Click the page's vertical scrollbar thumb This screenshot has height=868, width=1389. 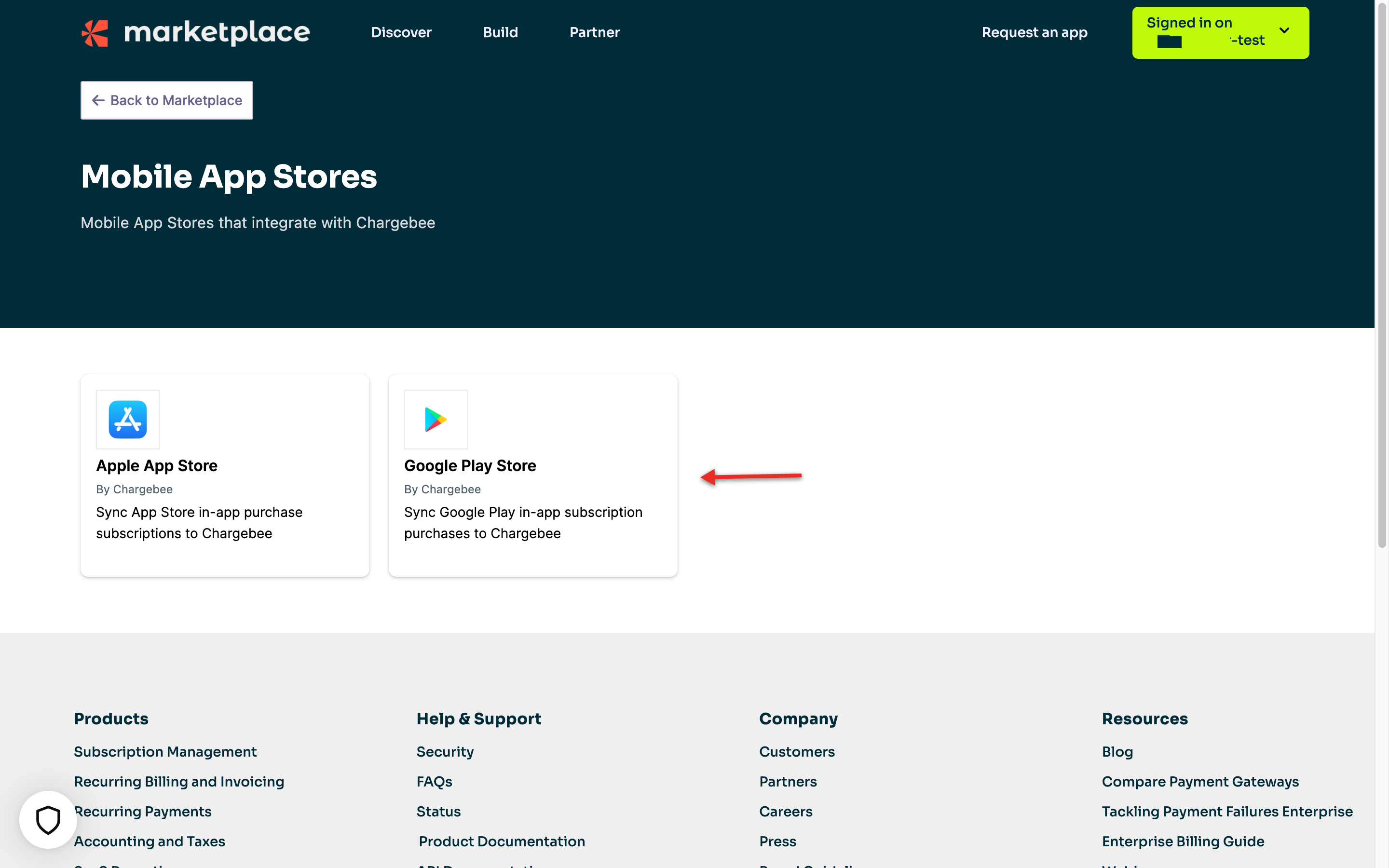(x=1382, y=275)
